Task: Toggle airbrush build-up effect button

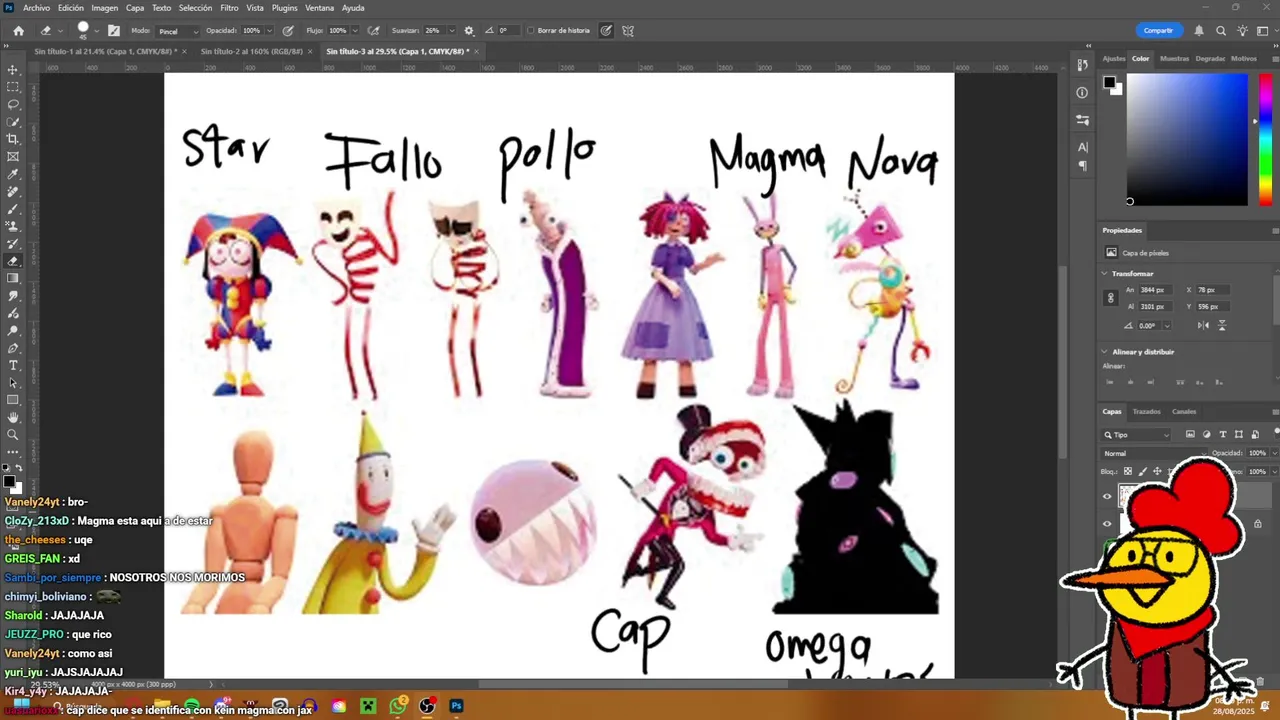Action: click(373, 31)
